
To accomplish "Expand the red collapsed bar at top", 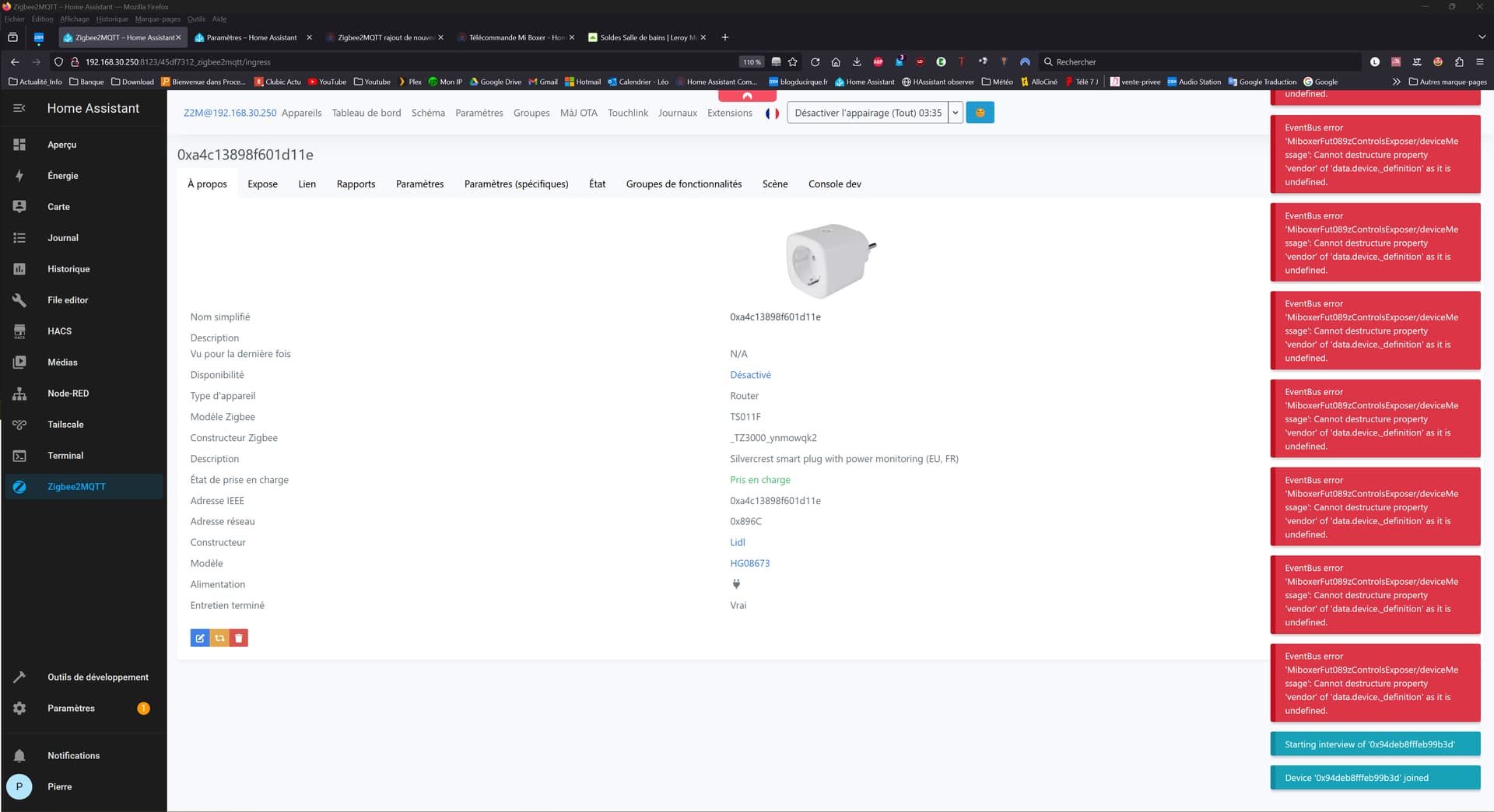I will pyautogui.click(x=747, y=96).
